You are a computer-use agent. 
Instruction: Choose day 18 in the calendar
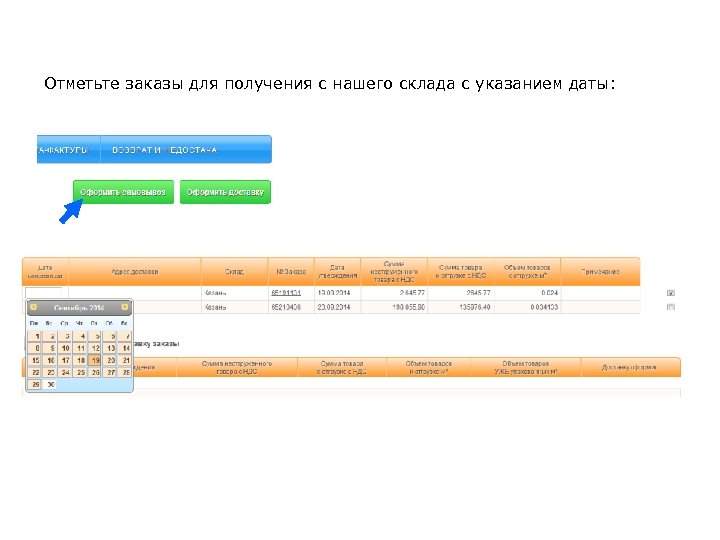click(80, 360)
